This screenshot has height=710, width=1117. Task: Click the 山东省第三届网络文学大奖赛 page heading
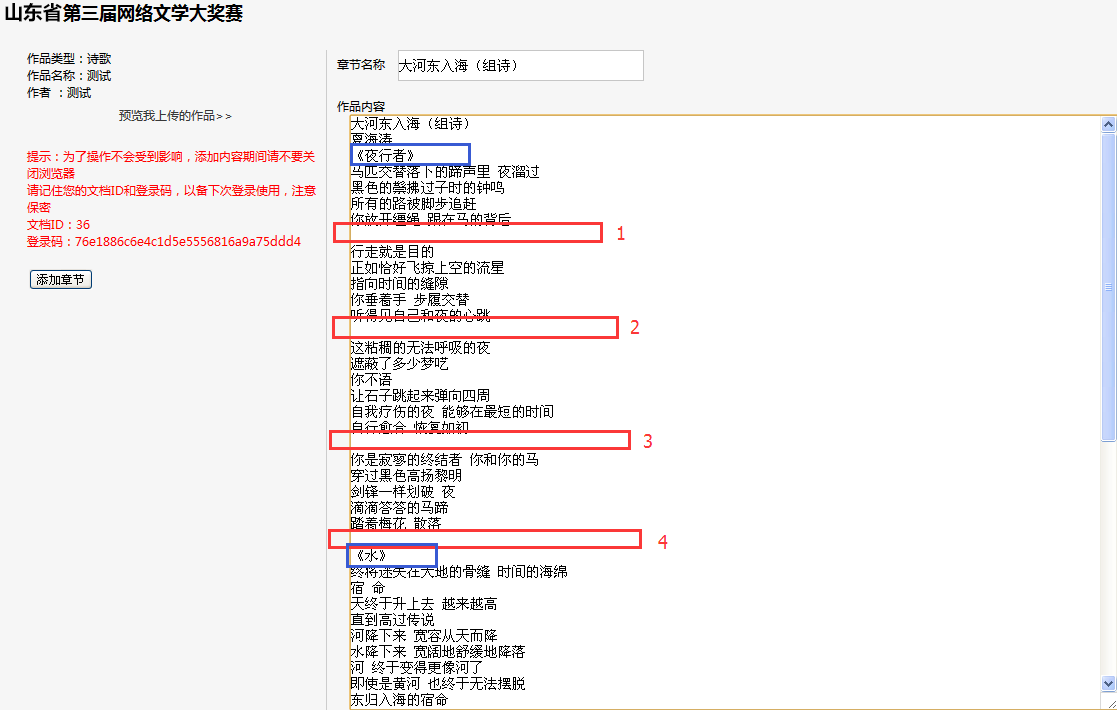point(124,14)
